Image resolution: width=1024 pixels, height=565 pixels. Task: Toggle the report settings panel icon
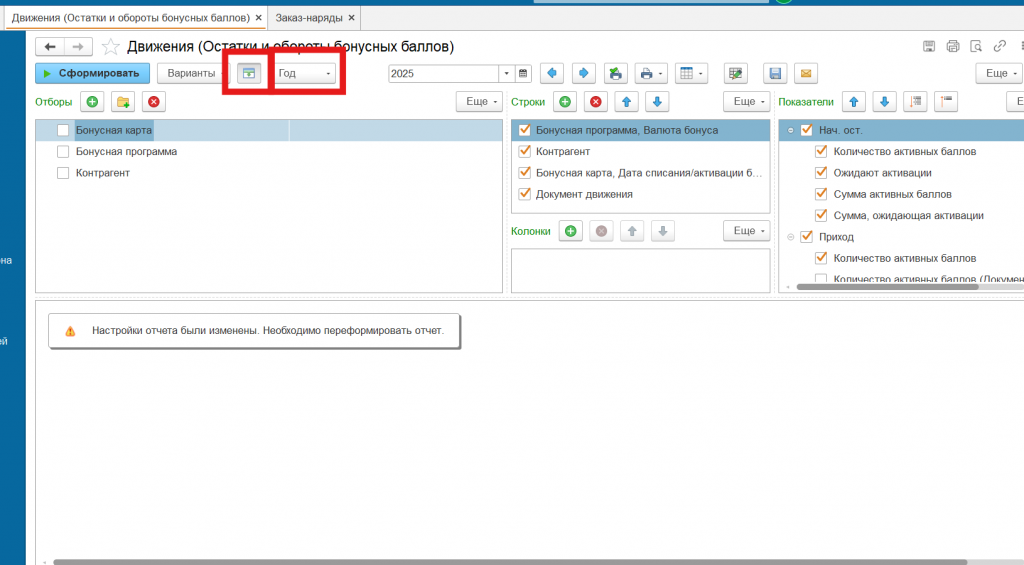248,73
